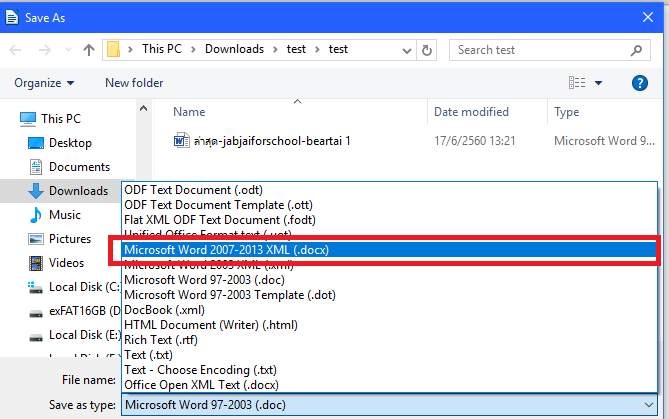Choose Rich Text (.rtf) format
The width and height of the screenshot is (669, 419).
(x=389, y=340)
